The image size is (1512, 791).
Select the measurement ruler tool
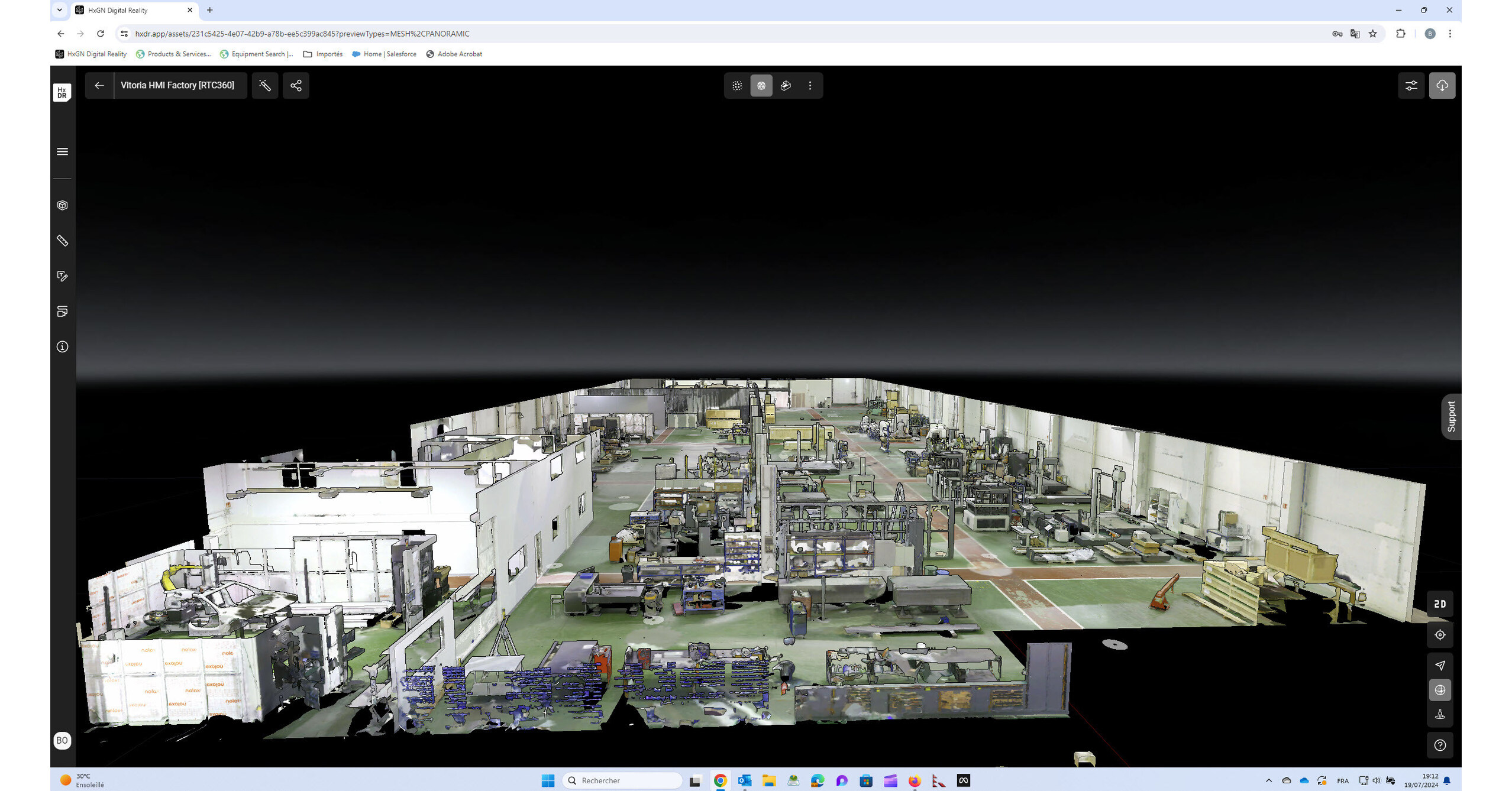[x=62, y=241]
